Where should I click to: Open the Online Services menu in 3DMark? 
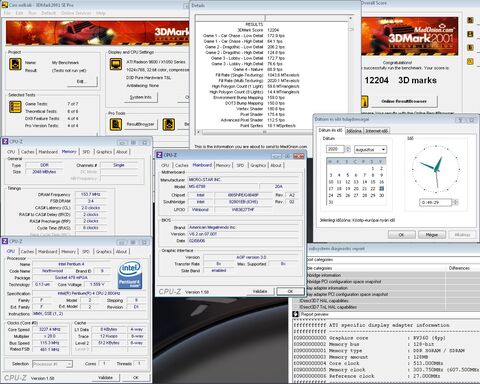pos(76,13)
